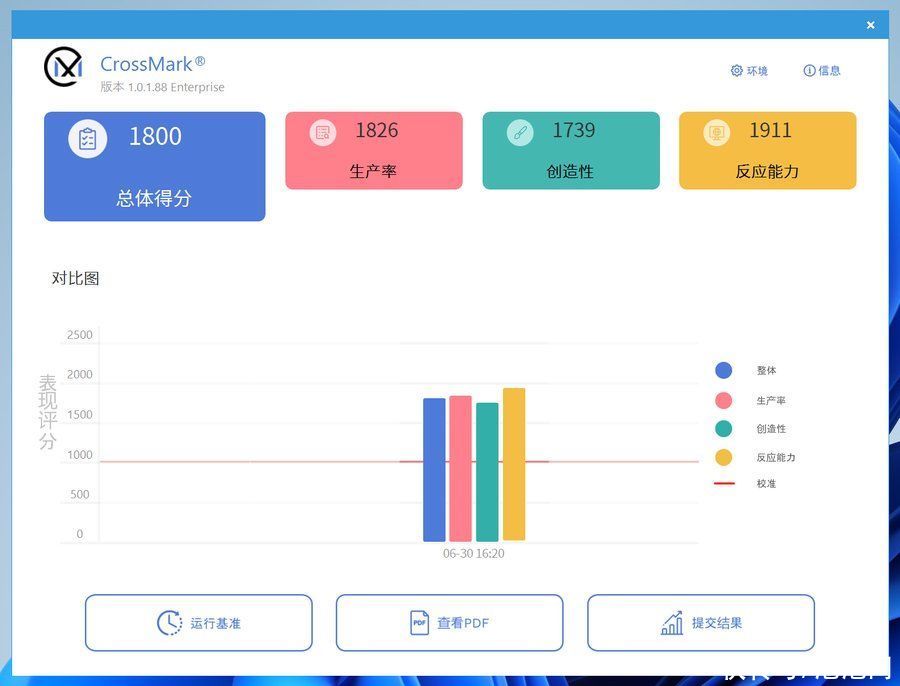Click the brush icon on 创造性 card
Viewport: 900px width, 686px height.
[520, 133]
